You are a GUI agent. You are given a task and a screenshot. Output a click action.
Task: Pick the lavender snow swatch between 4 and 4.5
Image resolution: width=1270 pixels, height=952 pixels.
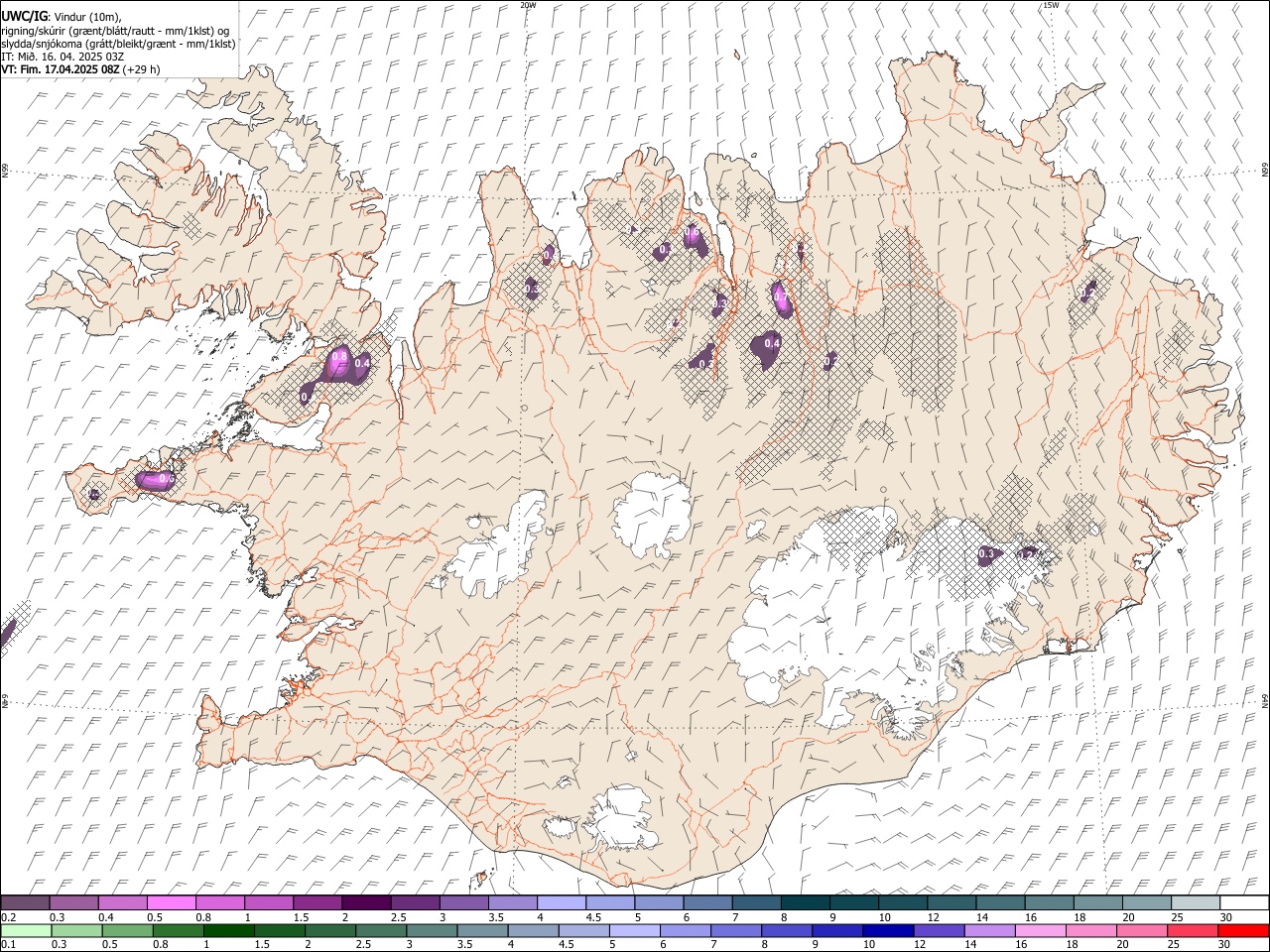pos(562,903)
